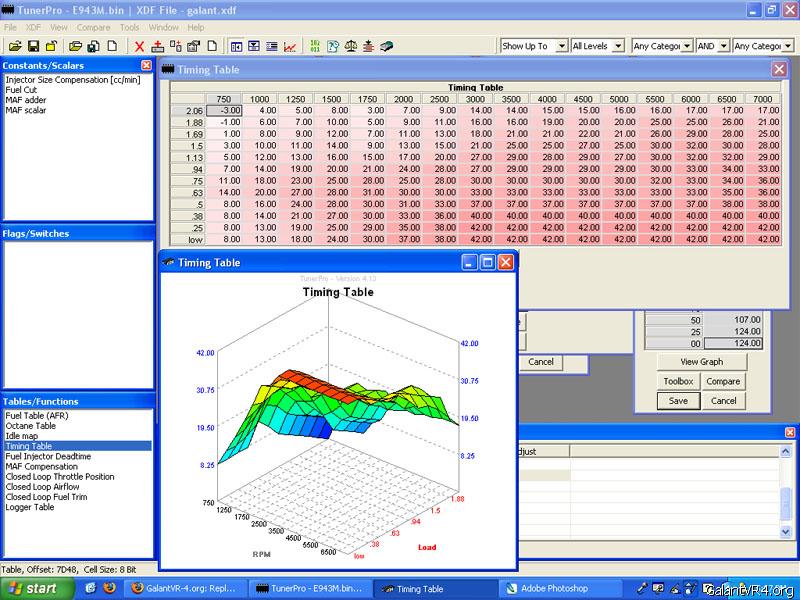This screenshot has width=800, height=600.
Task: Open the AND operator dropdown
Action: 722,46
